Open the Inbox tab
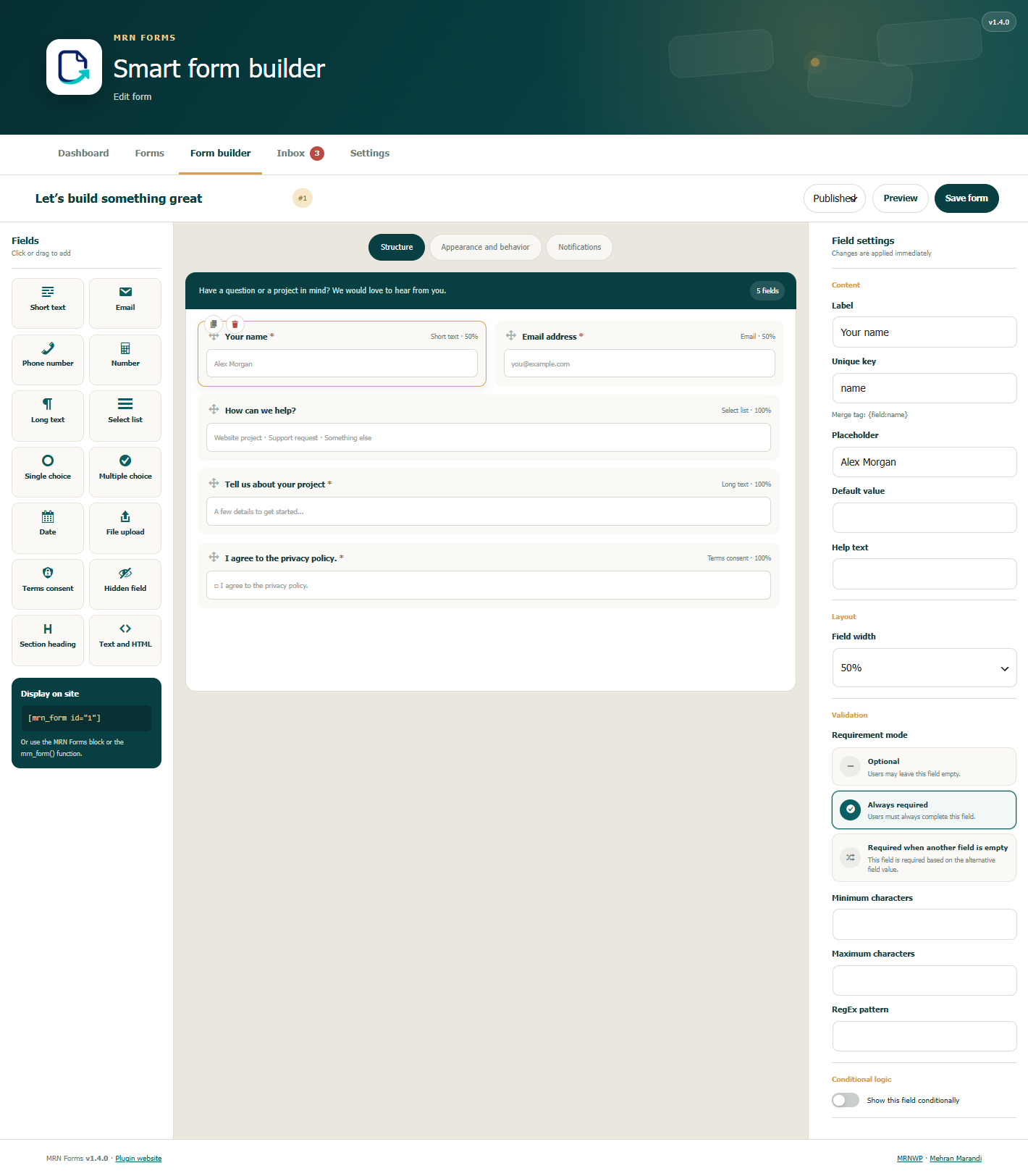The height and width of the screenshot is (1176, 1028). (300, 154)
